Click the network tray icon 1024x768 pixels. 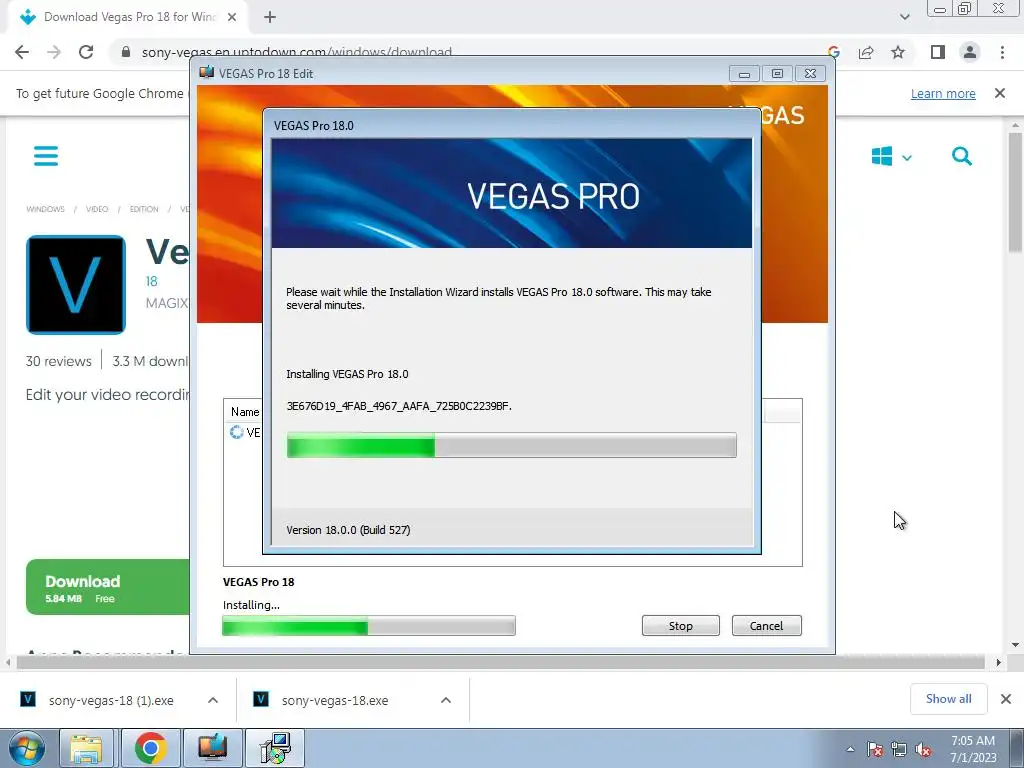pos(899,749)
